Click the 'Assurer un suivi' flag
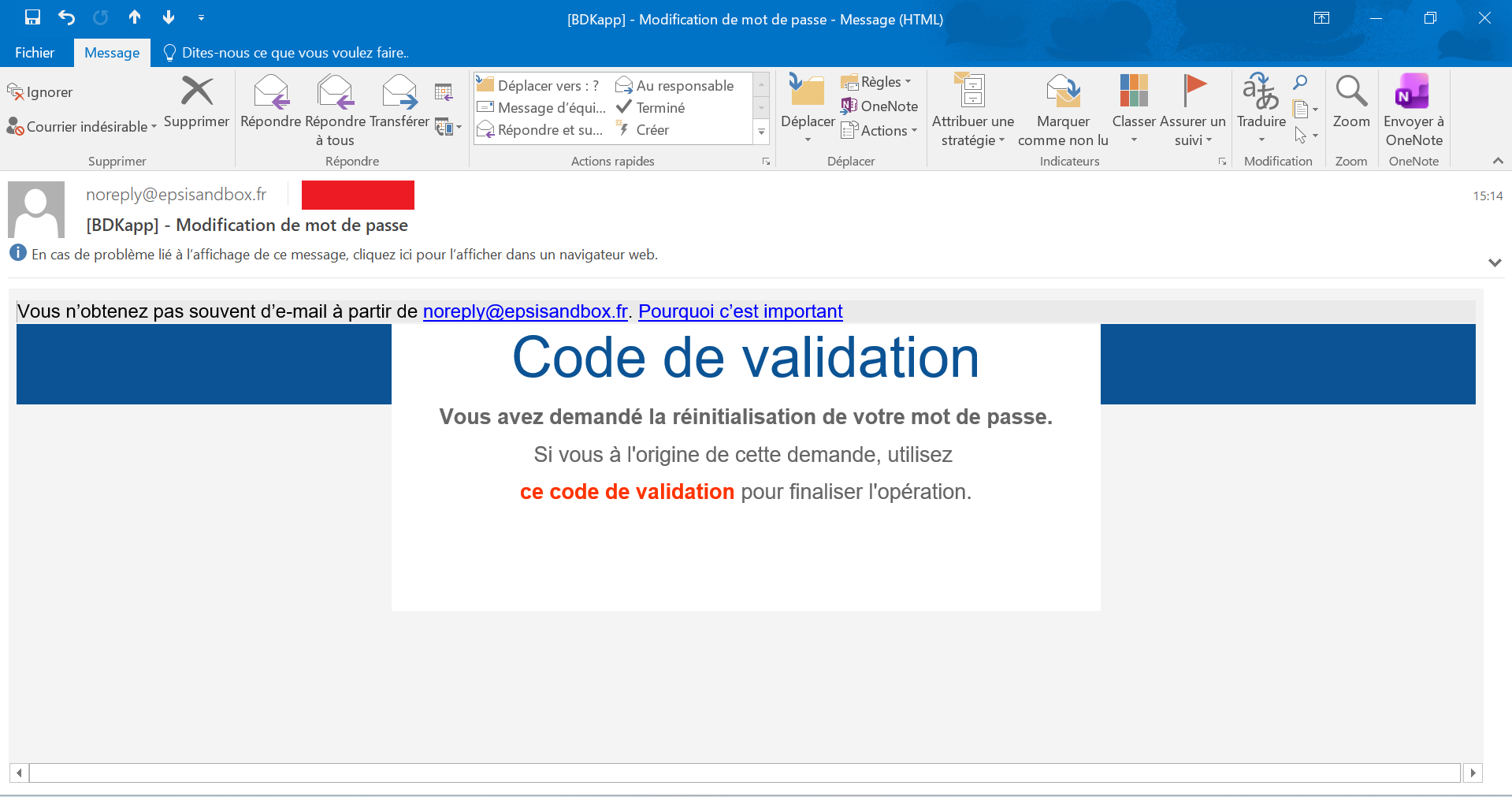Viewport: 1512px width, 797px height. [1194, 110]
